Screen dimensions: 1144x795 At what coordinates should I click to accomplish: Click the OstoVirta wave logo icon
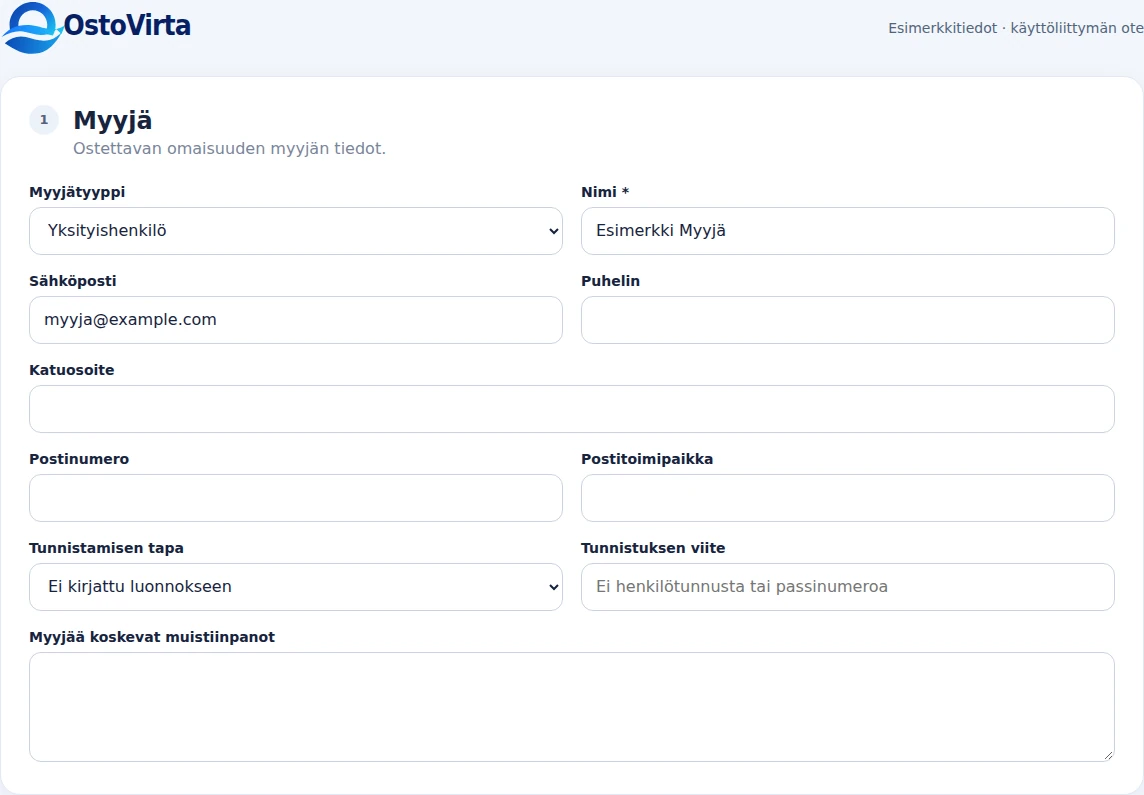[x=33, y=28]
